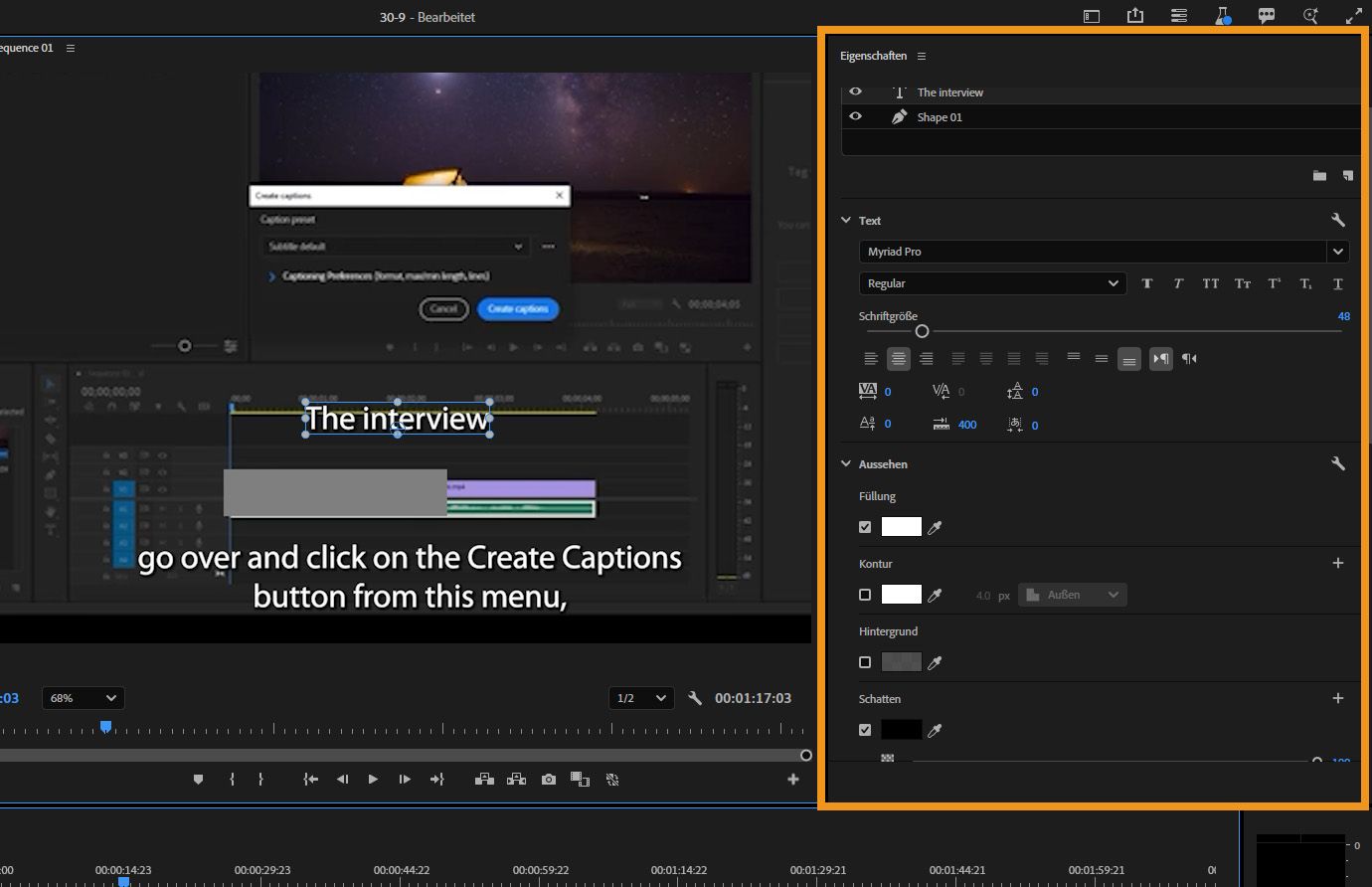Click the Faux Bold text style icon

(x=1146, y=283)
